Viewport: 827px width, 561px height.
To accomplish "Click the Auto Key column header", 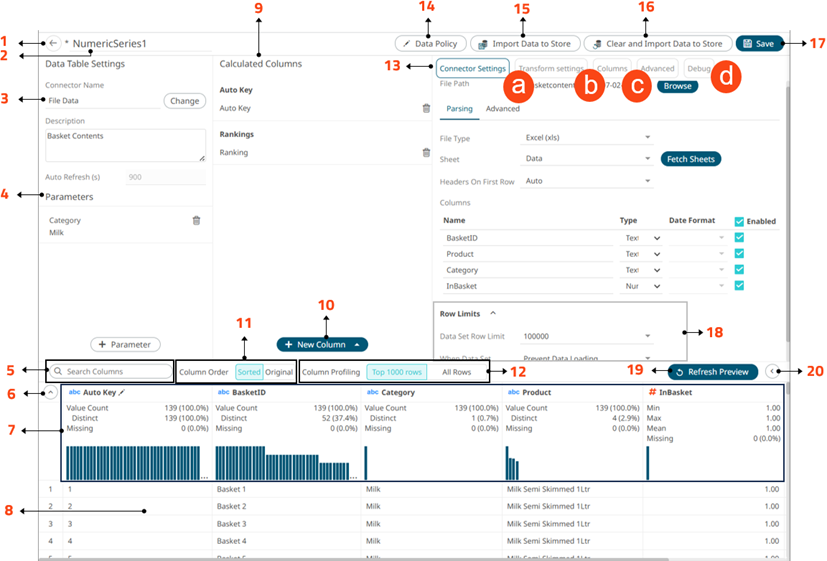I will (100, 392).
